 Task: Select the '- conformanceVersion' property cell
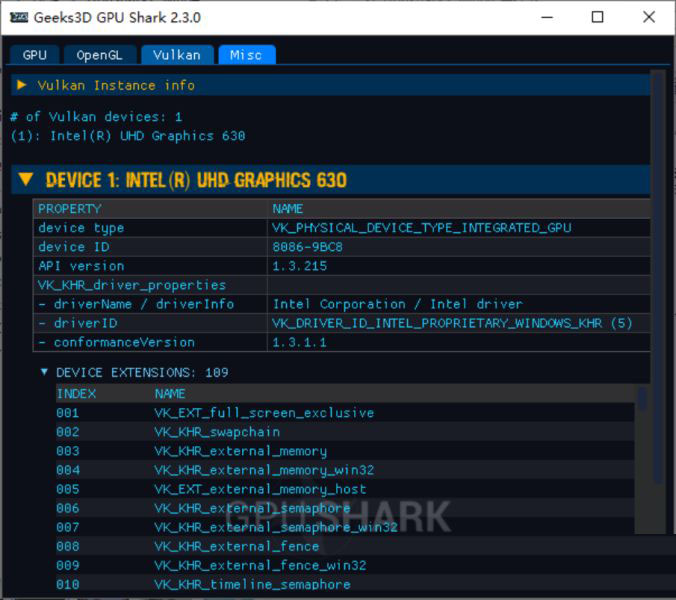150,342
